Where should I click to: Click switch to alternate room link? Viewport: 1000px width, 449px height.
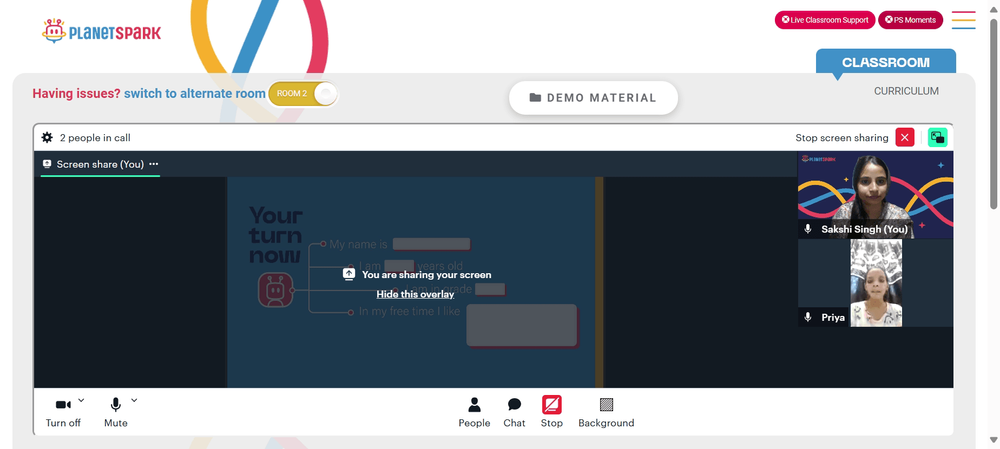[195, 94]
